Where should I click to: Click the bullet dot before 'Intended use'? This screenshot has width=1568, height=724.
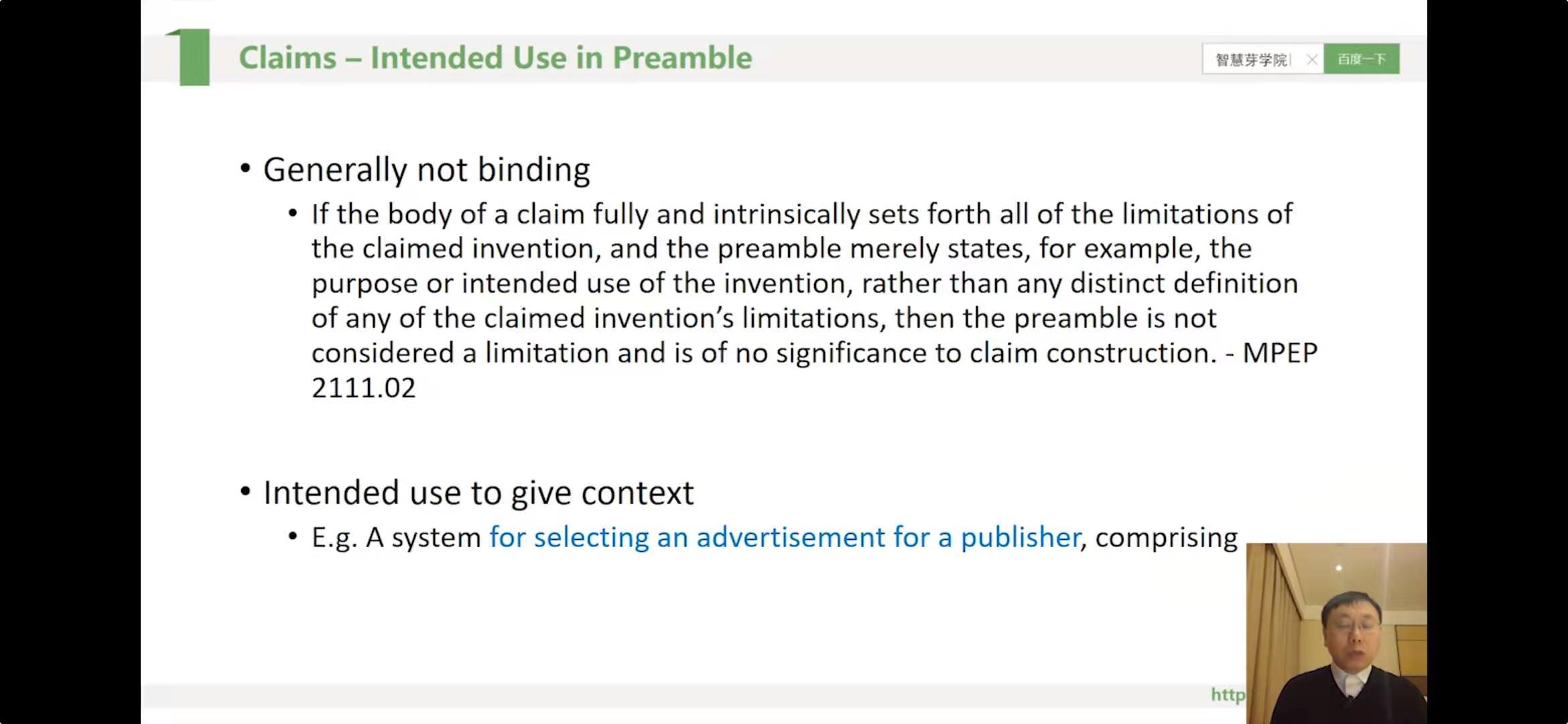click(245, 492)
